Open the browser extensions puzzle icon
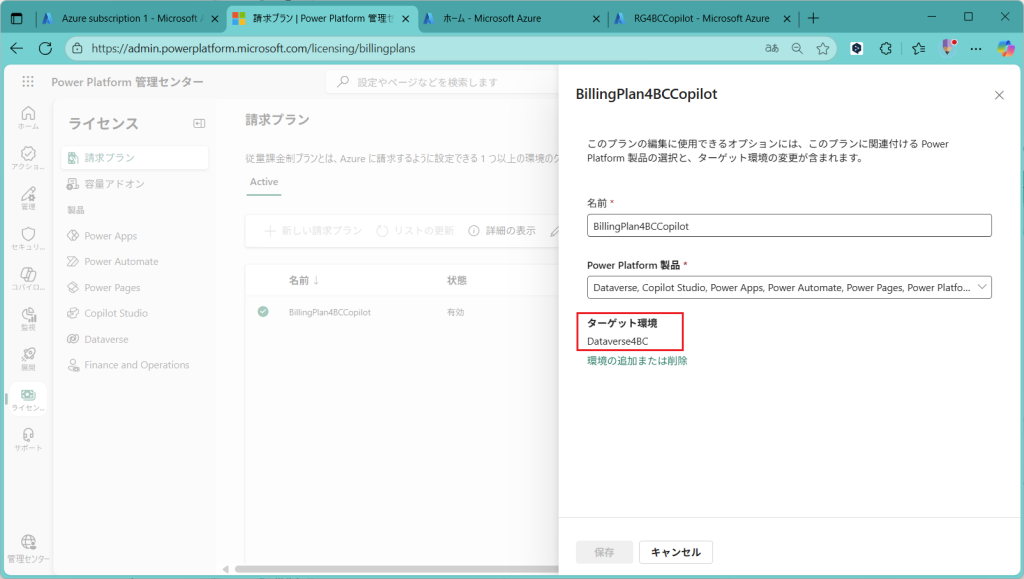1024x579 pixels. tap(886, 48)
